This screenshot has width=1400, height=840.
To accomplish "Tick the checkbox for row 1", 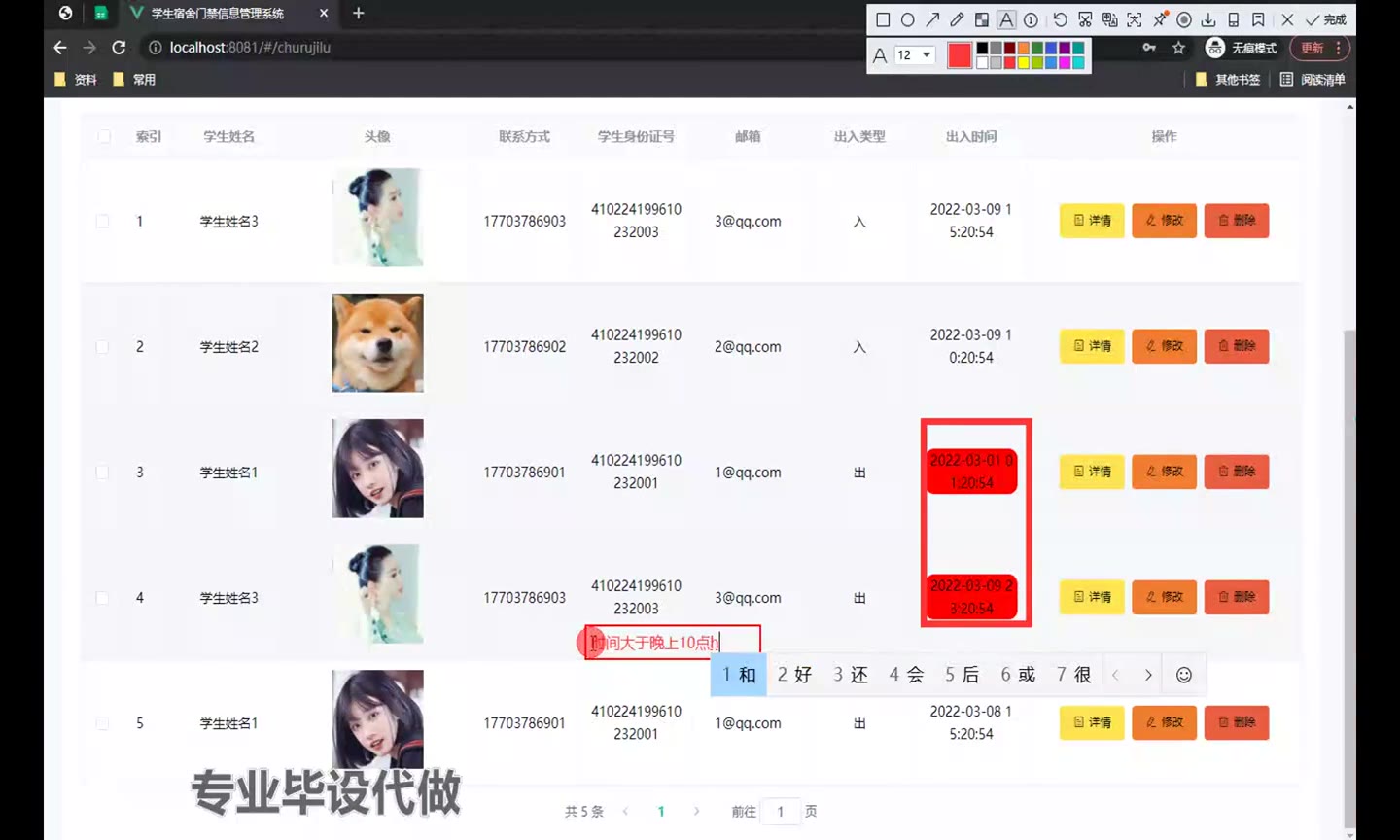I will pyautogui.click(x=103, y=222).
